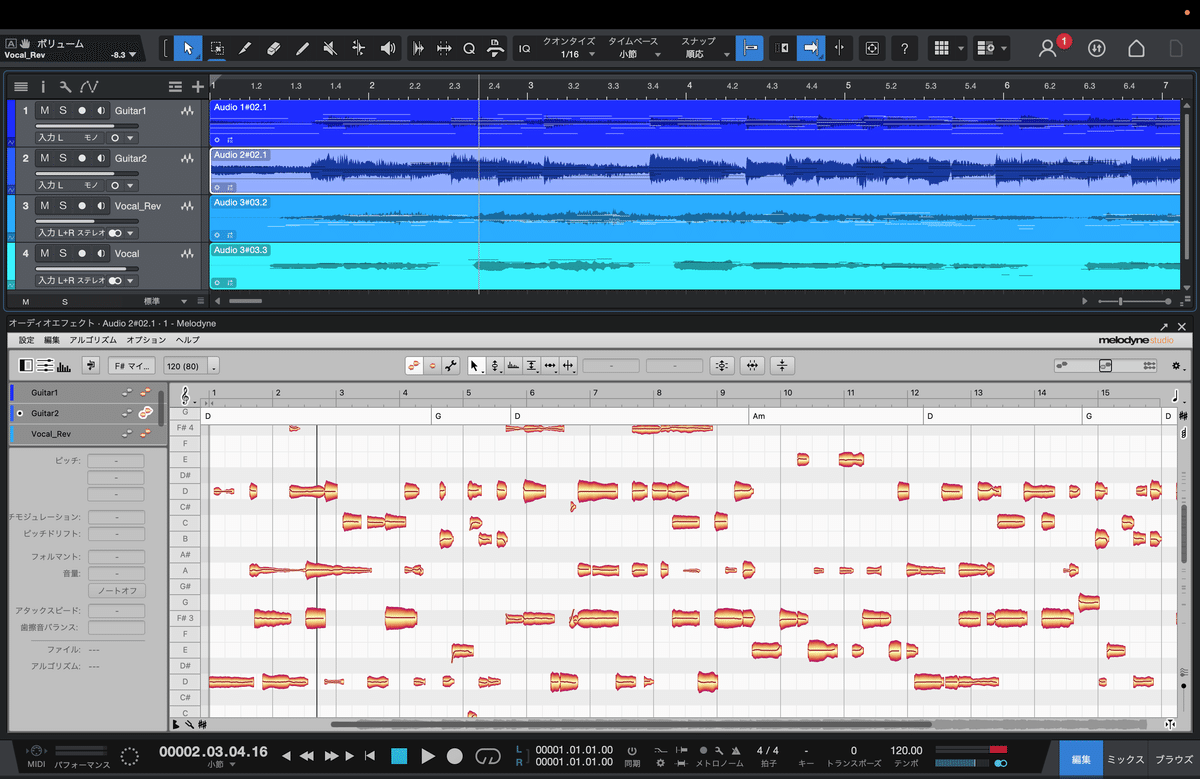Activate the mute tool in the toolbar

[x=329, y=48]
